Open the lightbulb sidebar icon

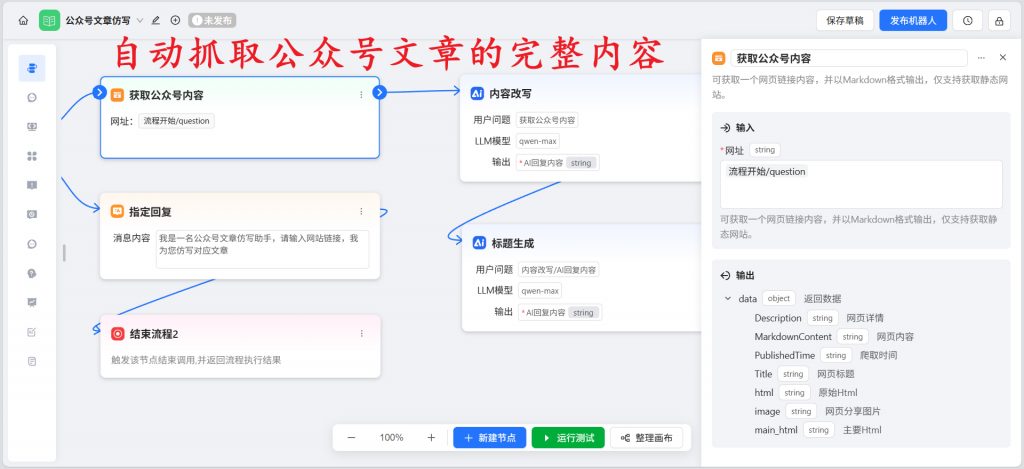click(32, 273)
